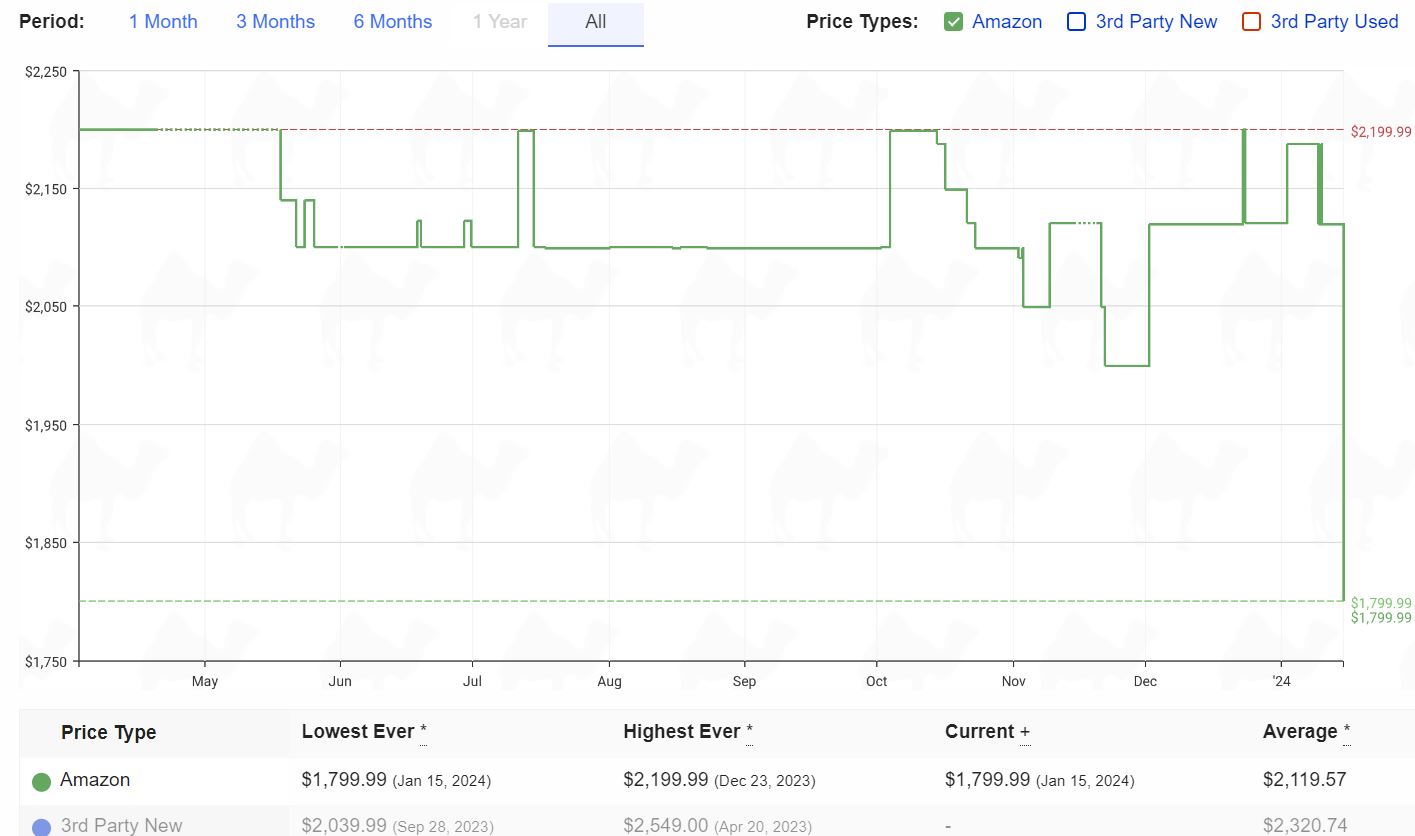The height and width of the screenshot is (836, 1415).
Task: Click the $2,250 y-axis label
Action: [x=46, y=71]
